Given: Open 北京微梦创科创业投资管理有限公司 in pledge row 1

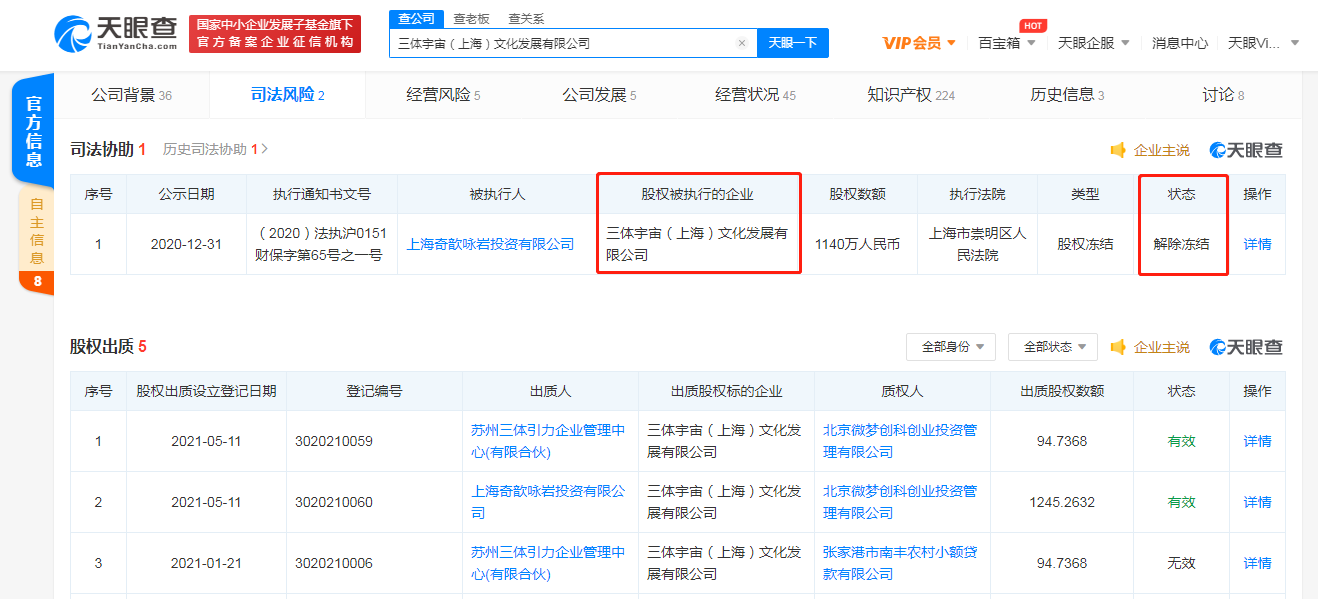Looking at the screenshot, I should pyautogui.click(x=900, y=441).
